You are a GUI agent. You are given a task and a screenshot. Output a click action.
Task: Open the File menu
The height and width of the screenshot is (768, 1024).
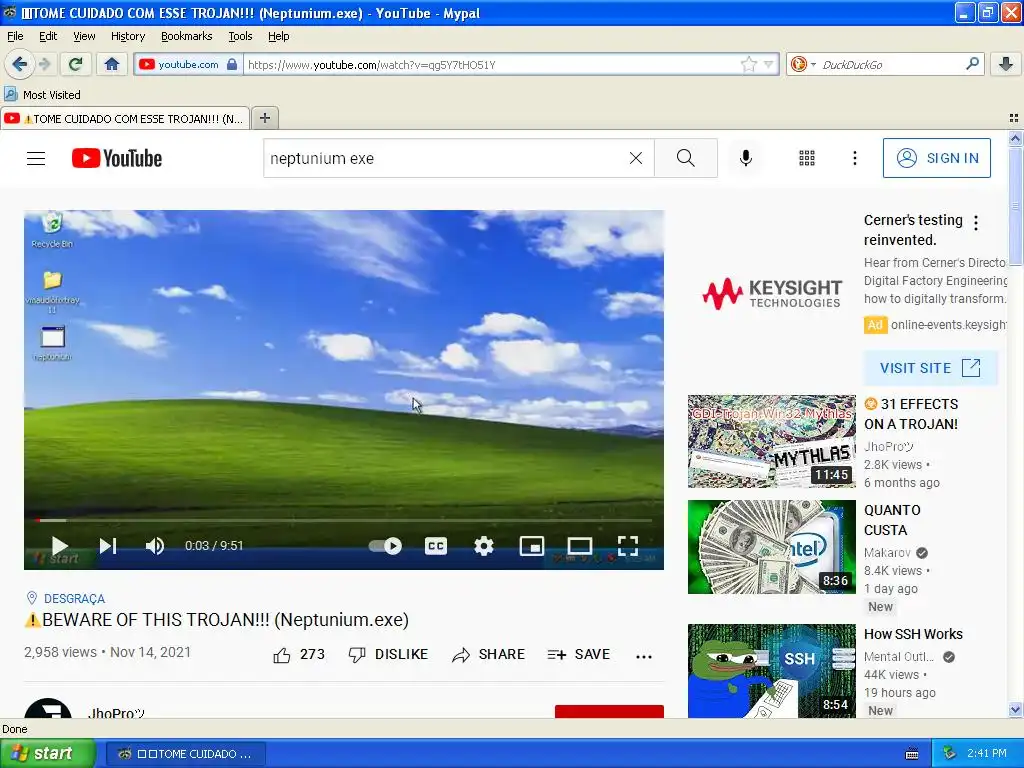(x=15, y=36)
